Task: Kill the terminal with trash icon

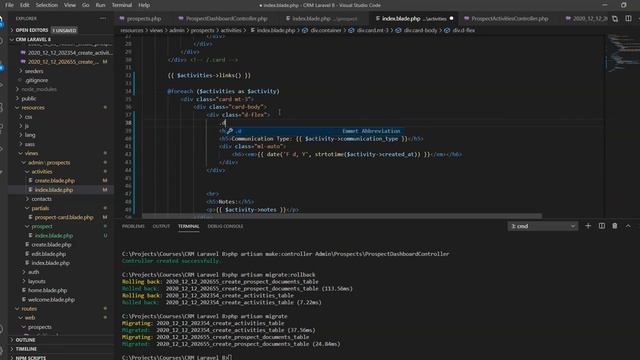Action: point(615,226)
